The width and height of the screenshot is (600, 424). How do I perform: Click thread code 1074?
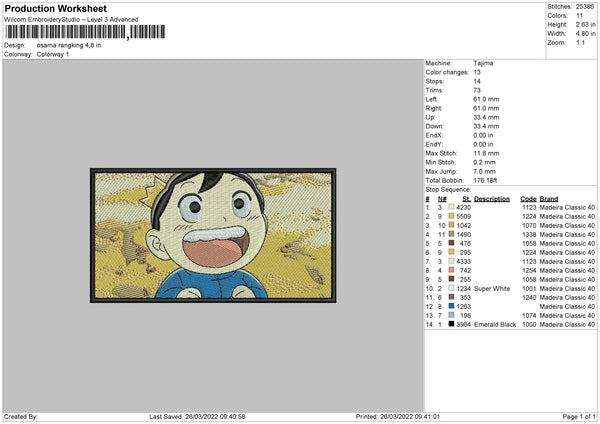[x=529, y=315]
